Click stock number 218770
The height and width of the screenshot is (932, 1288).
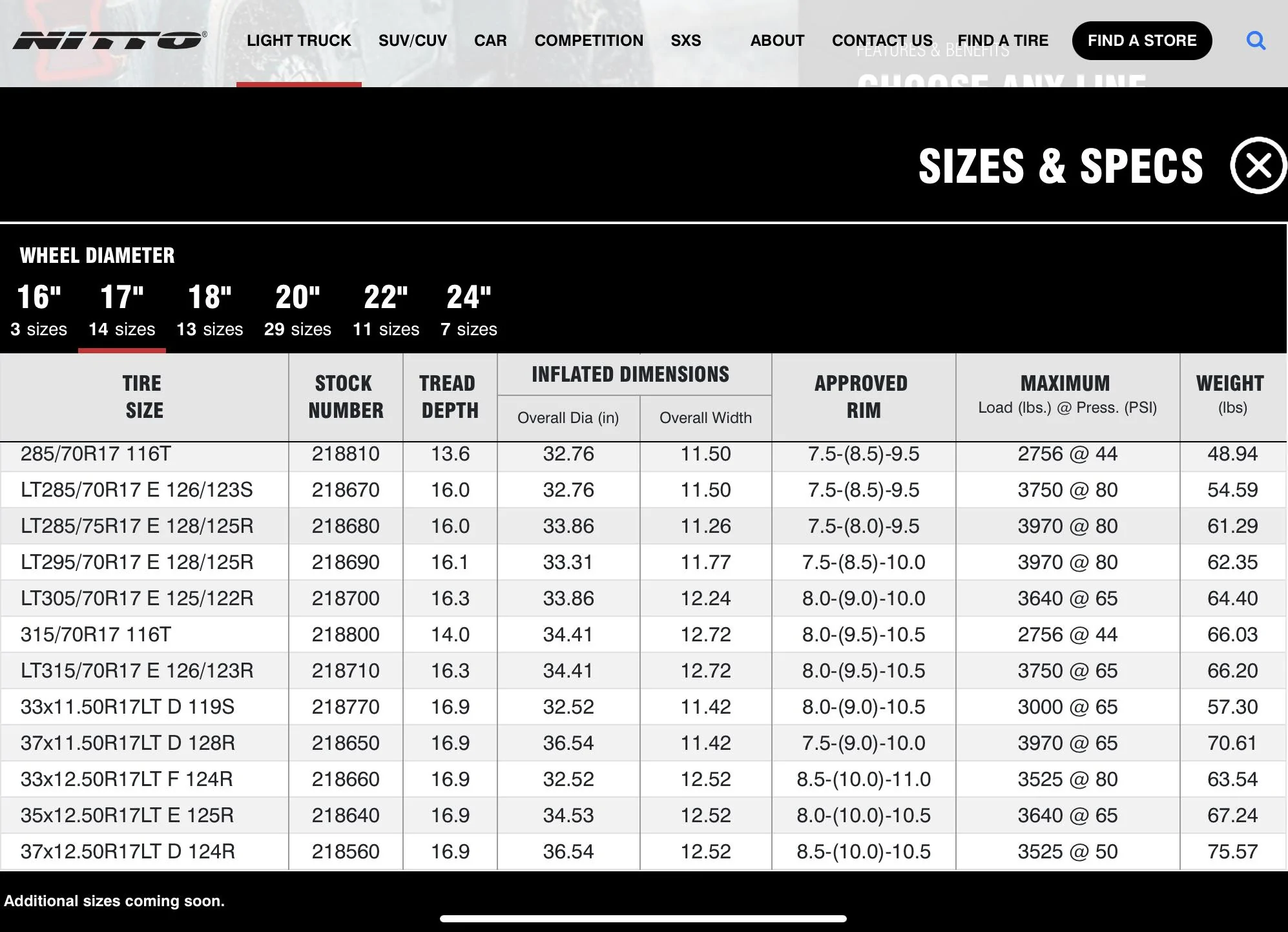pyautogui.click(x=346, y=707)
